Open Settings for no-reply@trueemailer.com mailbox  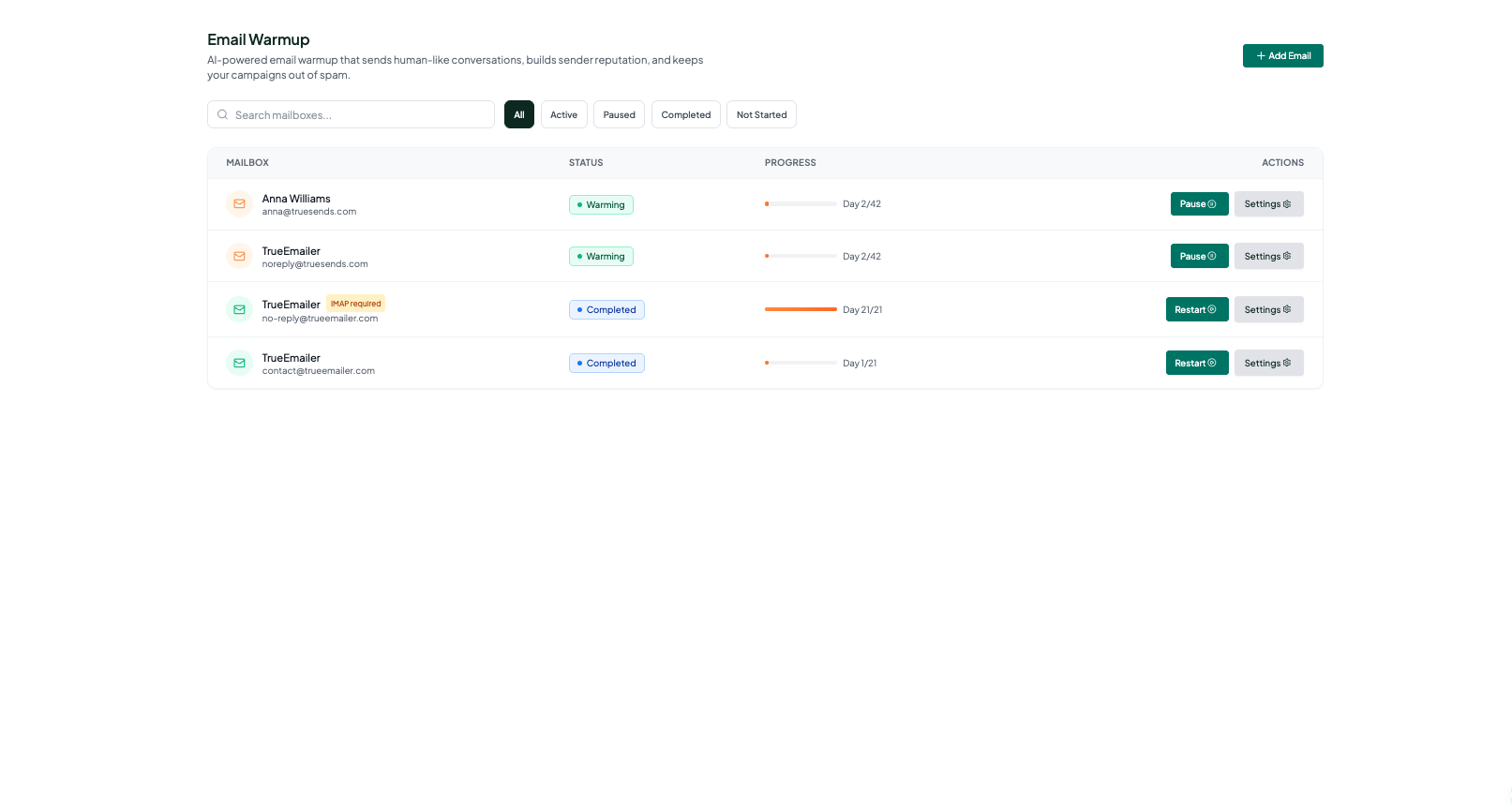1268,310
